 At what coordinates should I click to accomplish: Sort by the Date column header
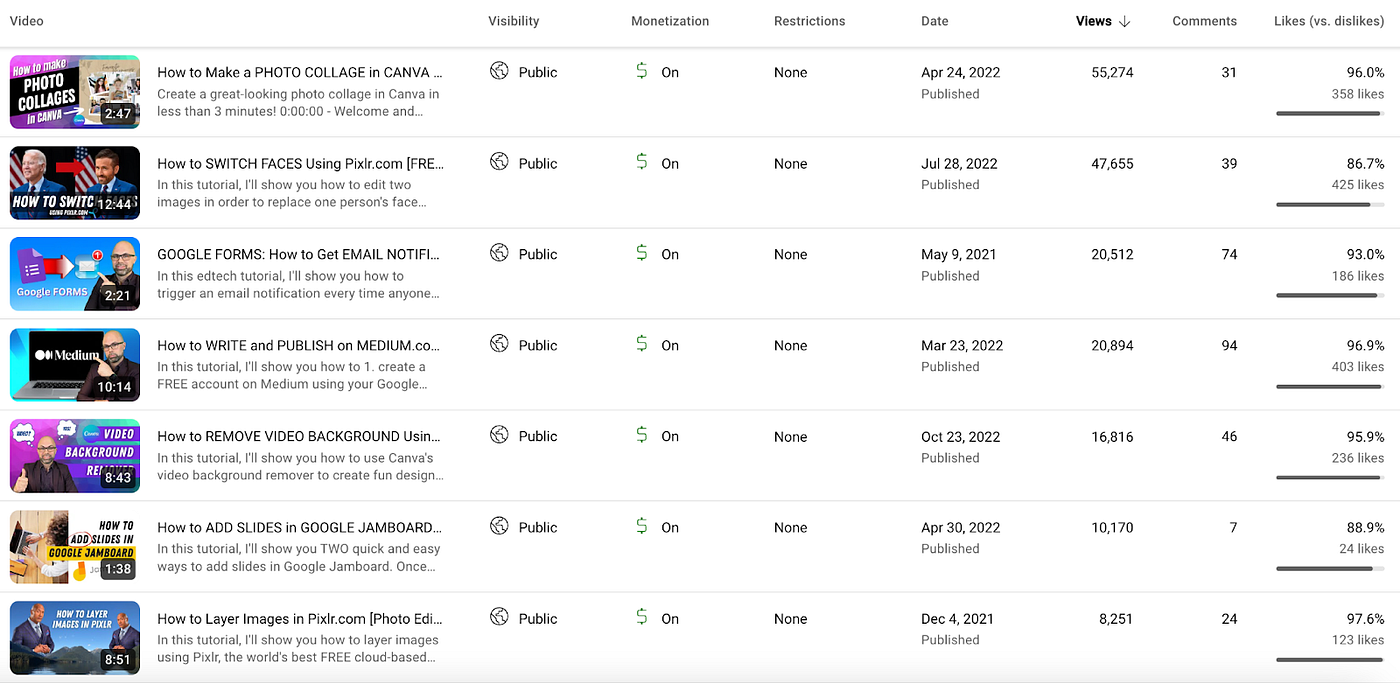tap(935, 21)
